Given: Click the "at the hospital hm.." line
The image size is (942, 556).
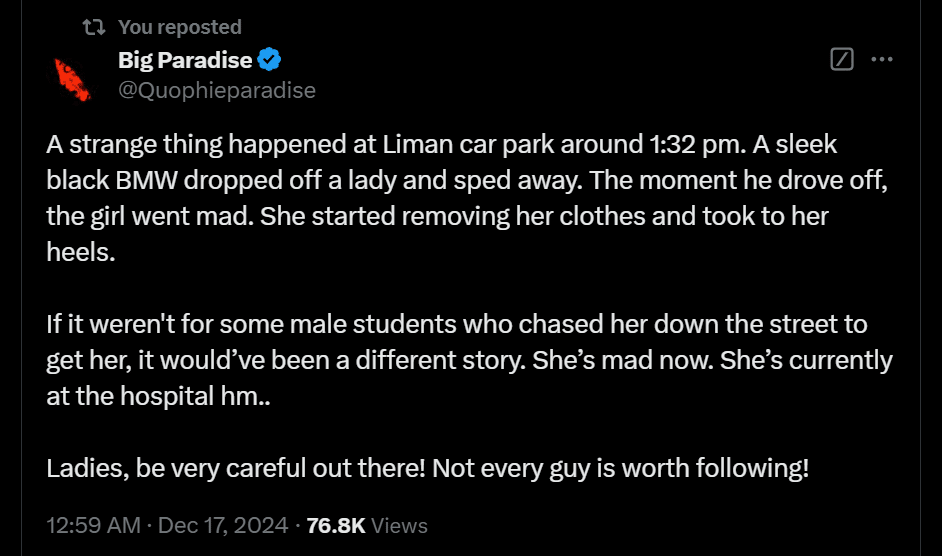Looking at the screenshot, I should 159,396.
